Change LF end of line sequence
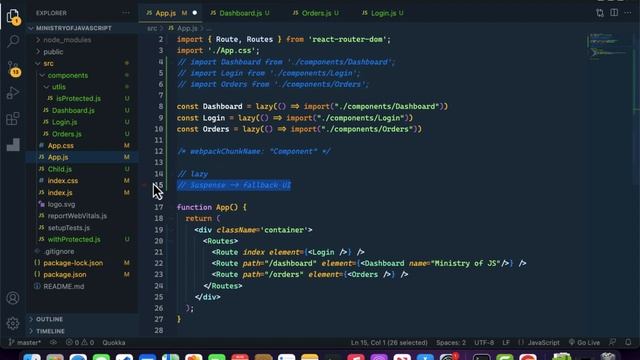 click(x=506, y=342)
